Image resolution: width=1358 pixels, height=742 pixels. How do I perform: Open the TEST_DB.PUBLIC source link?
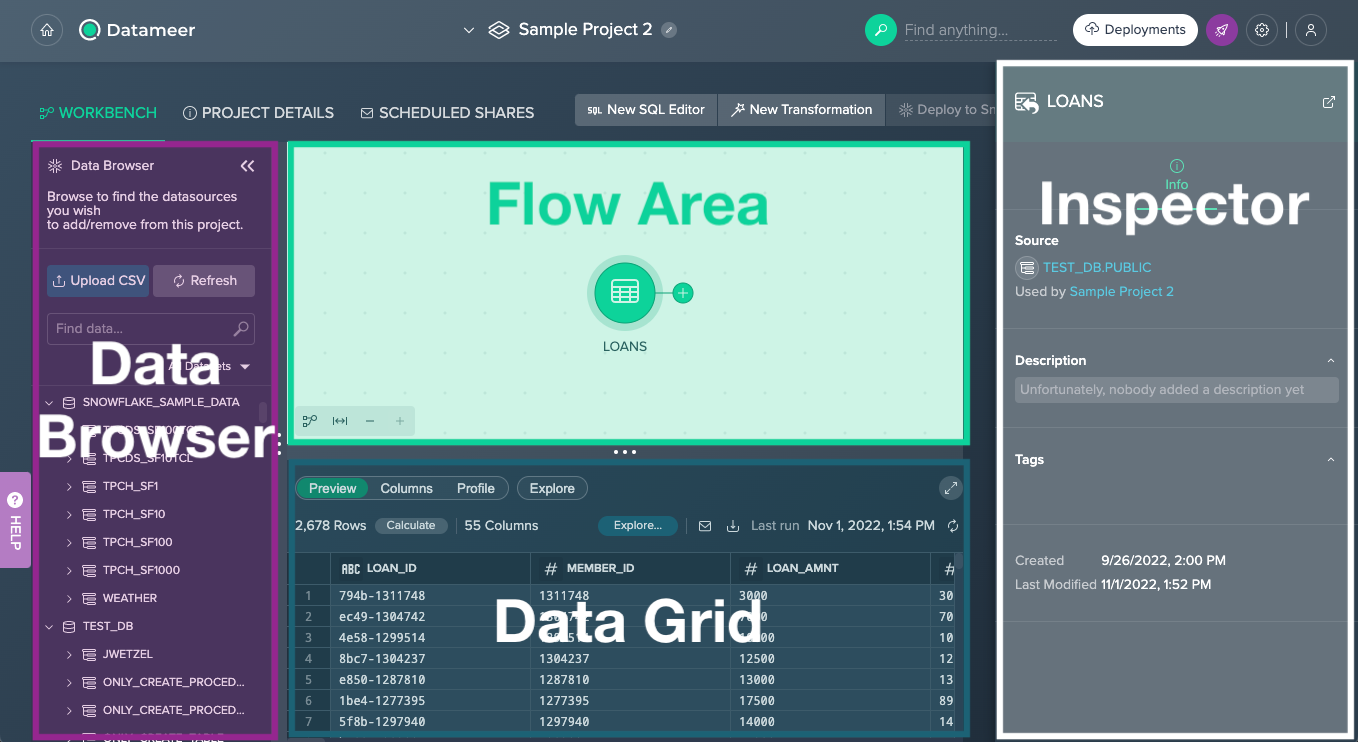coord(1096,267)
